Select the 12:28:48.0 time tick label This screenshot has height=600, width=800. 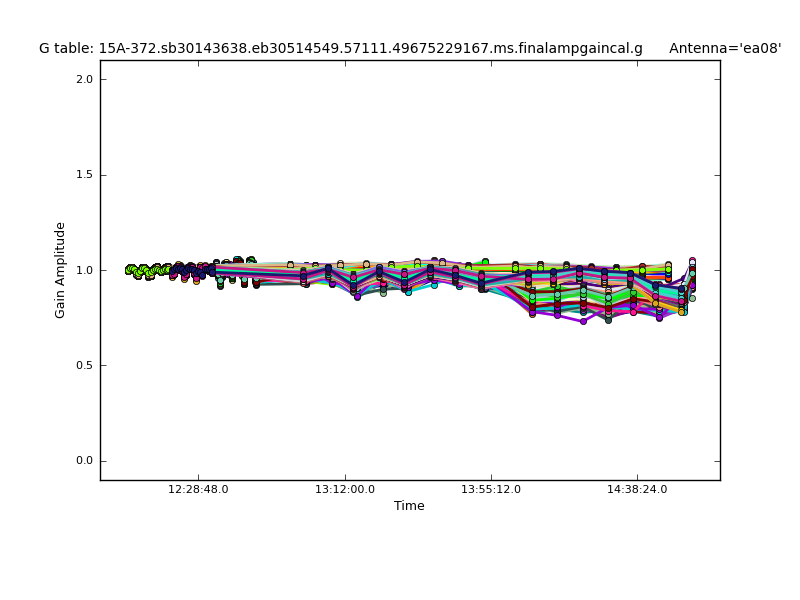coord(198,490)
